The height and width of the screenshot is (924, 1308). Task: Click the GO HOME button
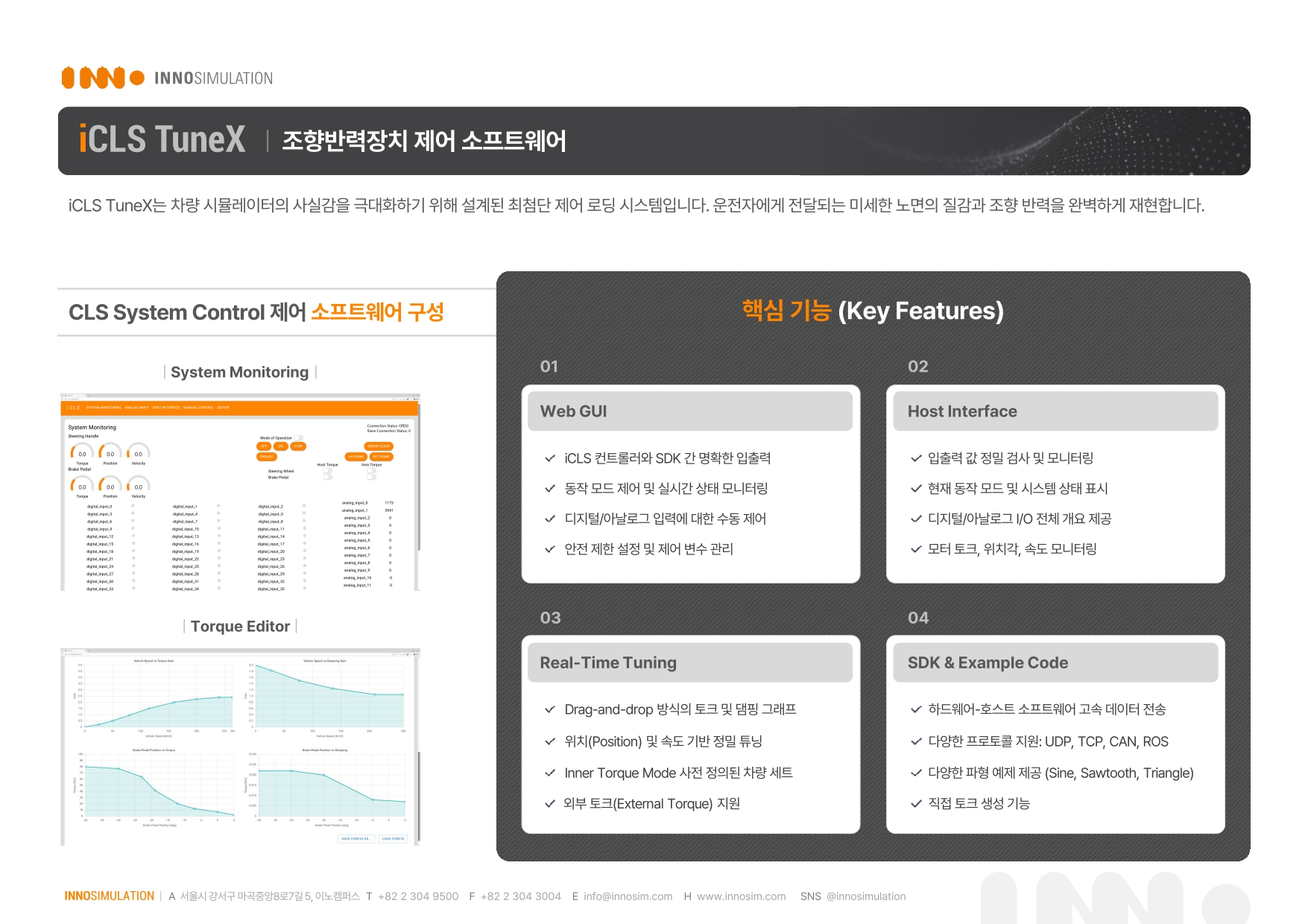[356, 457]
